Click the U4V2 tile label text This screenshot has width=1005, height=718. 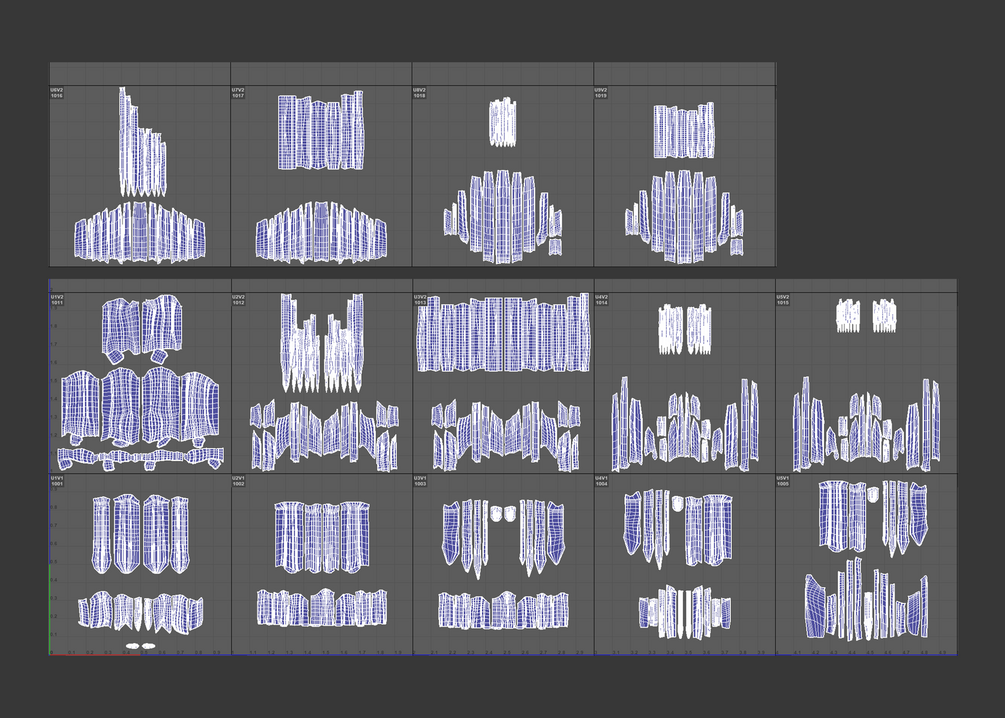(x=601, y=297)
